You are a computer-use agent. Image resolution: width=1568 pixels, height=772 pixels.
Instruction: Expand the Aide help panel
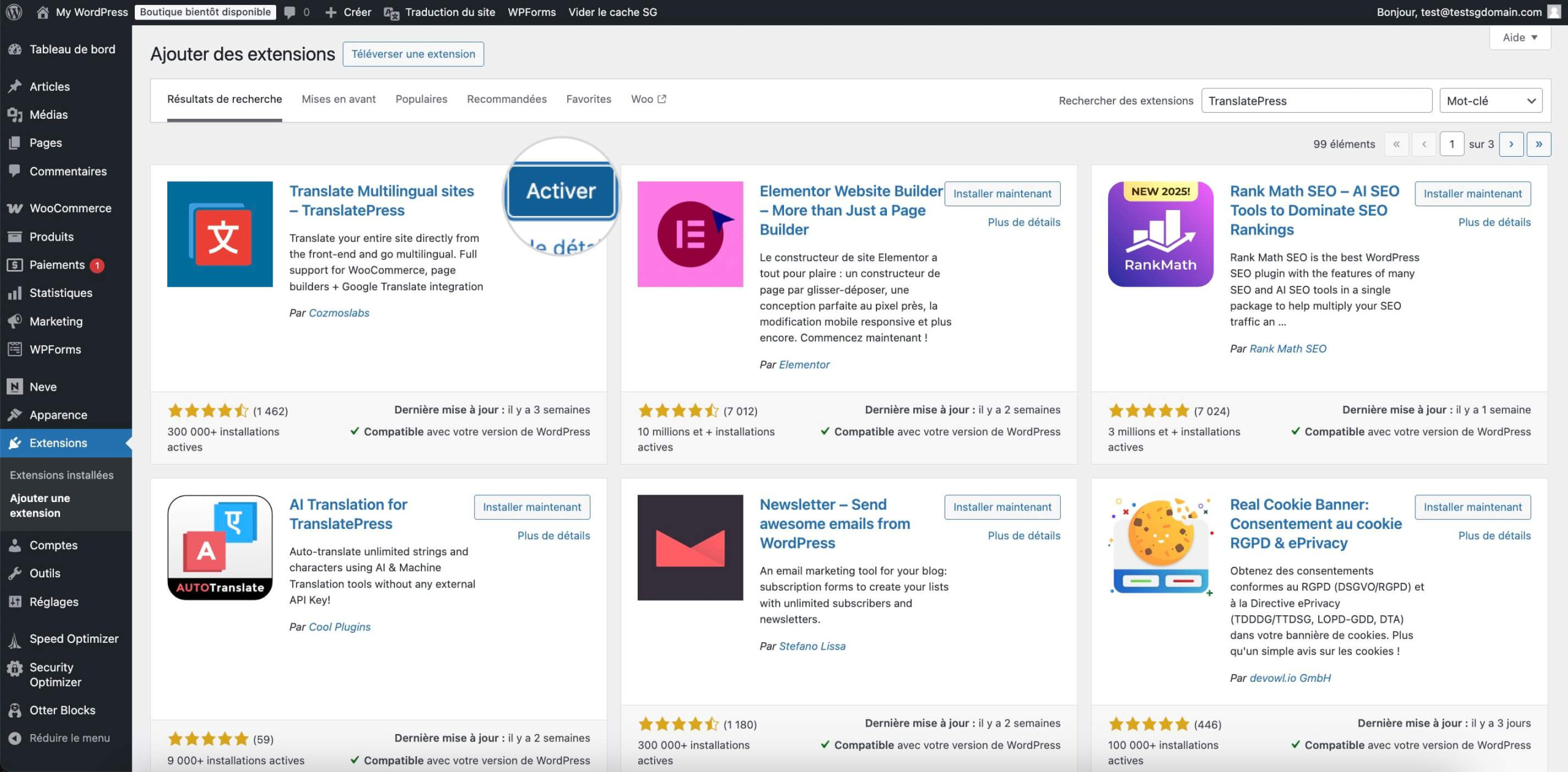[x=1520, y=37]
